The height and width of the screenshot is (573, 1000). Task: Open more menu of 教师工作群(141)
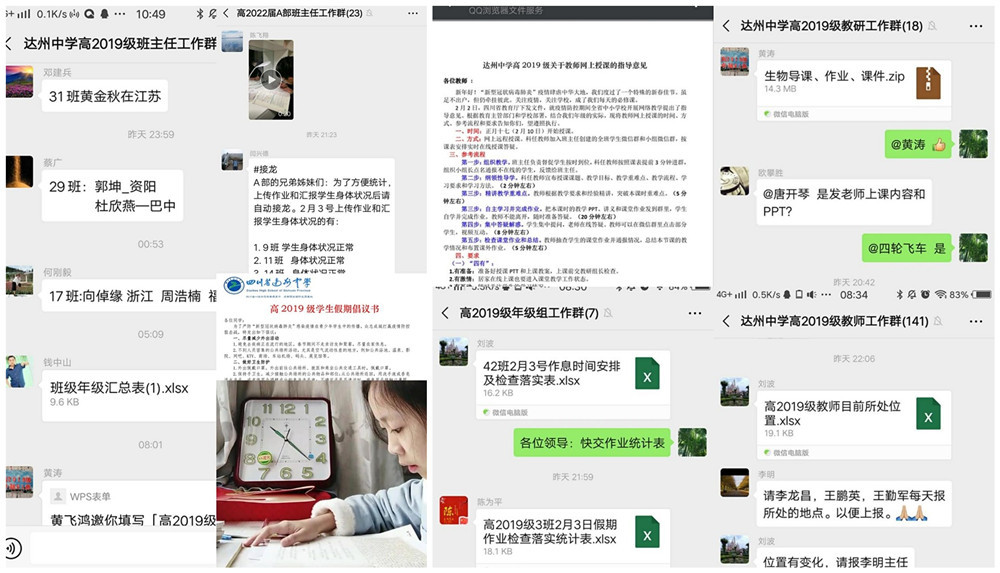click(x=976, y=321)
